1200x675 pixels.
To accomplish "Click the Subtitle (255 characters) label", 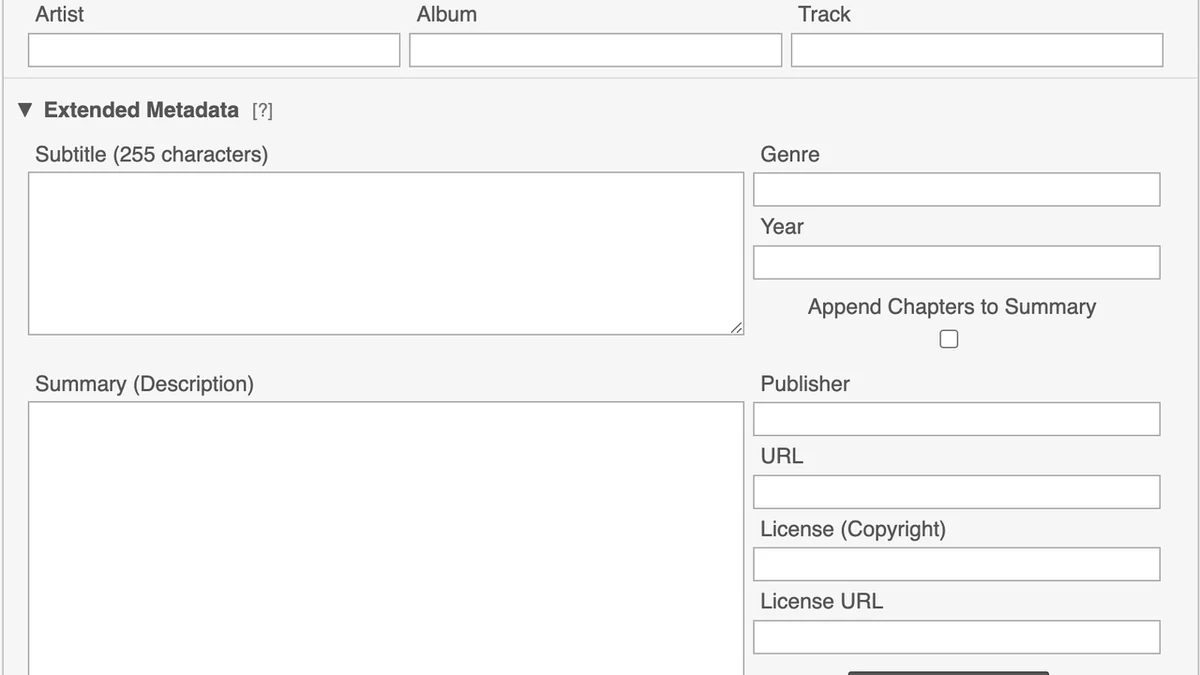I will (x=152, y=155).
